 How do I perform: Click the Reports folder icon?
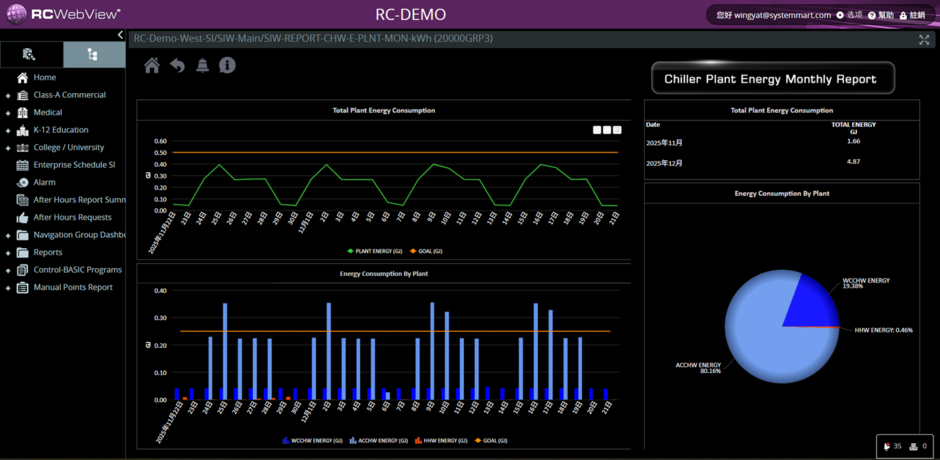[23, 252]
